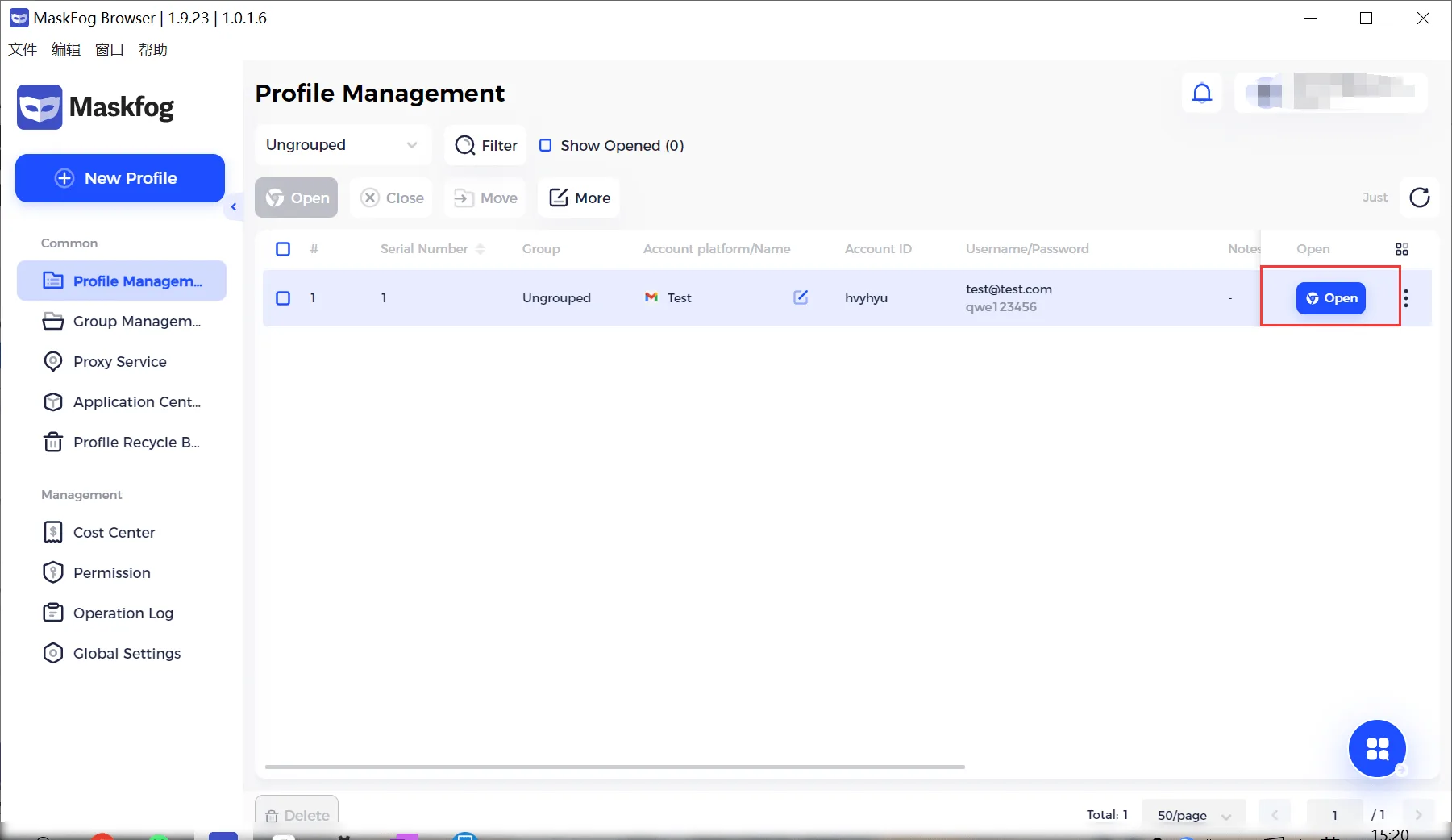Screen dimensions: 1452x840
Task: Click the page number input field
Action: [x=1334, y=815]
